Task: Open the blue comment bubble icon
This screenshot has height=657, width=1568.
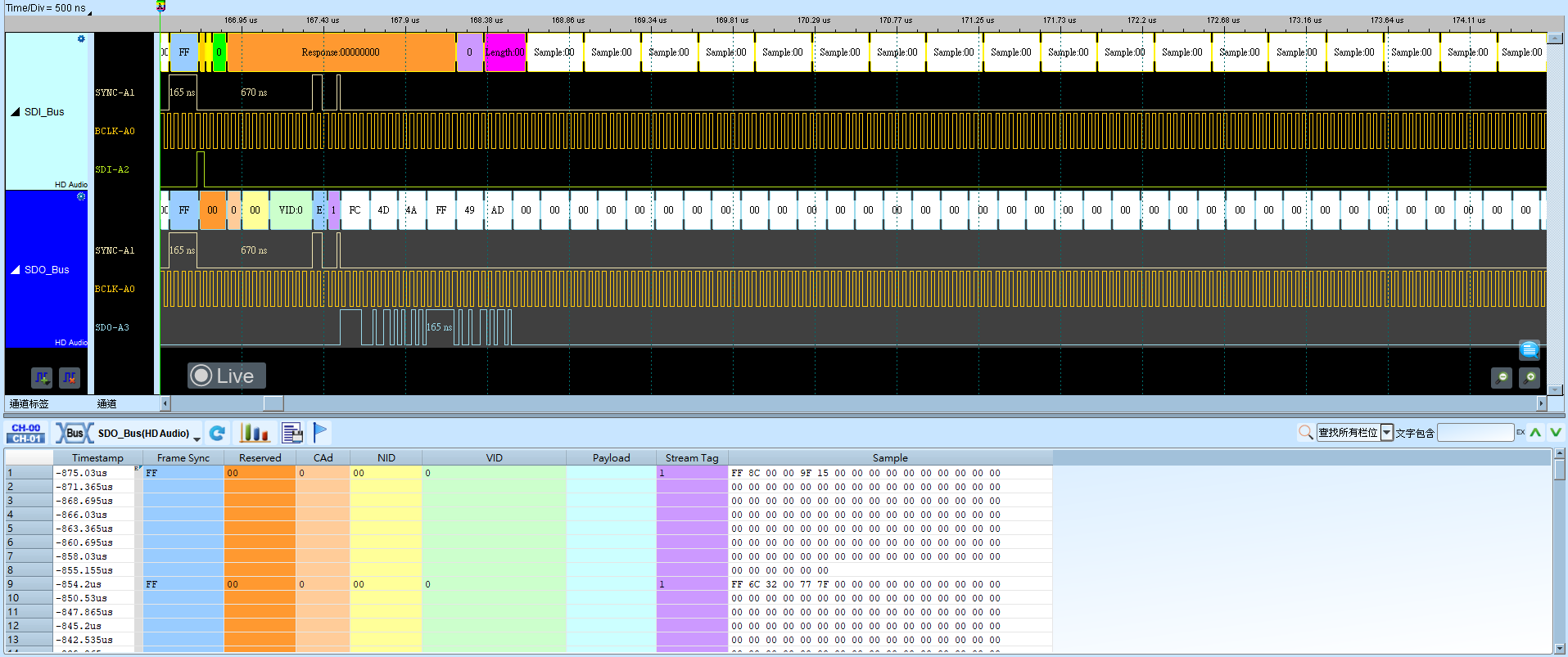Action: pos(1530,350)
